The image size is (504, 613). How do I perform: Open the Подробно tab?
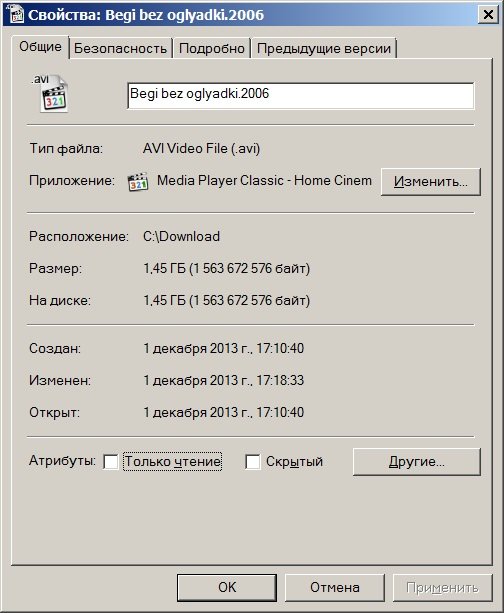click(212, 48)
